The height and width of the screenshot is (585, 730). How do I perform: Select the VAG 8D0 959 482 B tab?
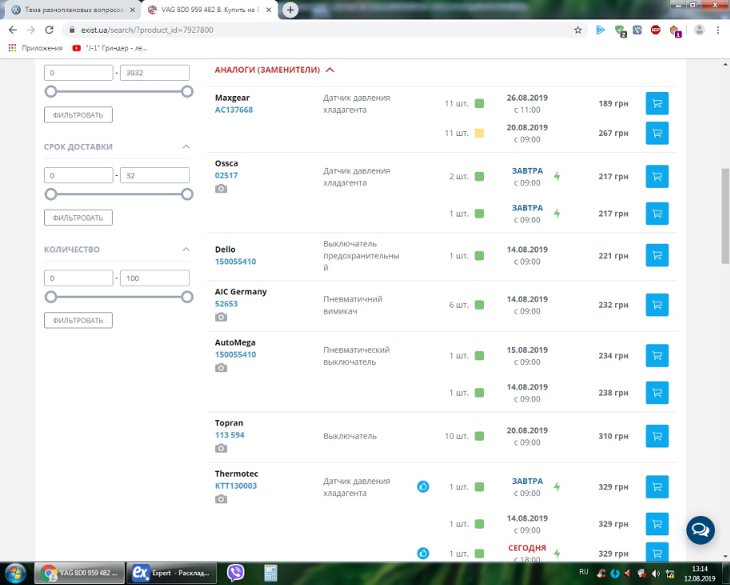pos(210,10)
